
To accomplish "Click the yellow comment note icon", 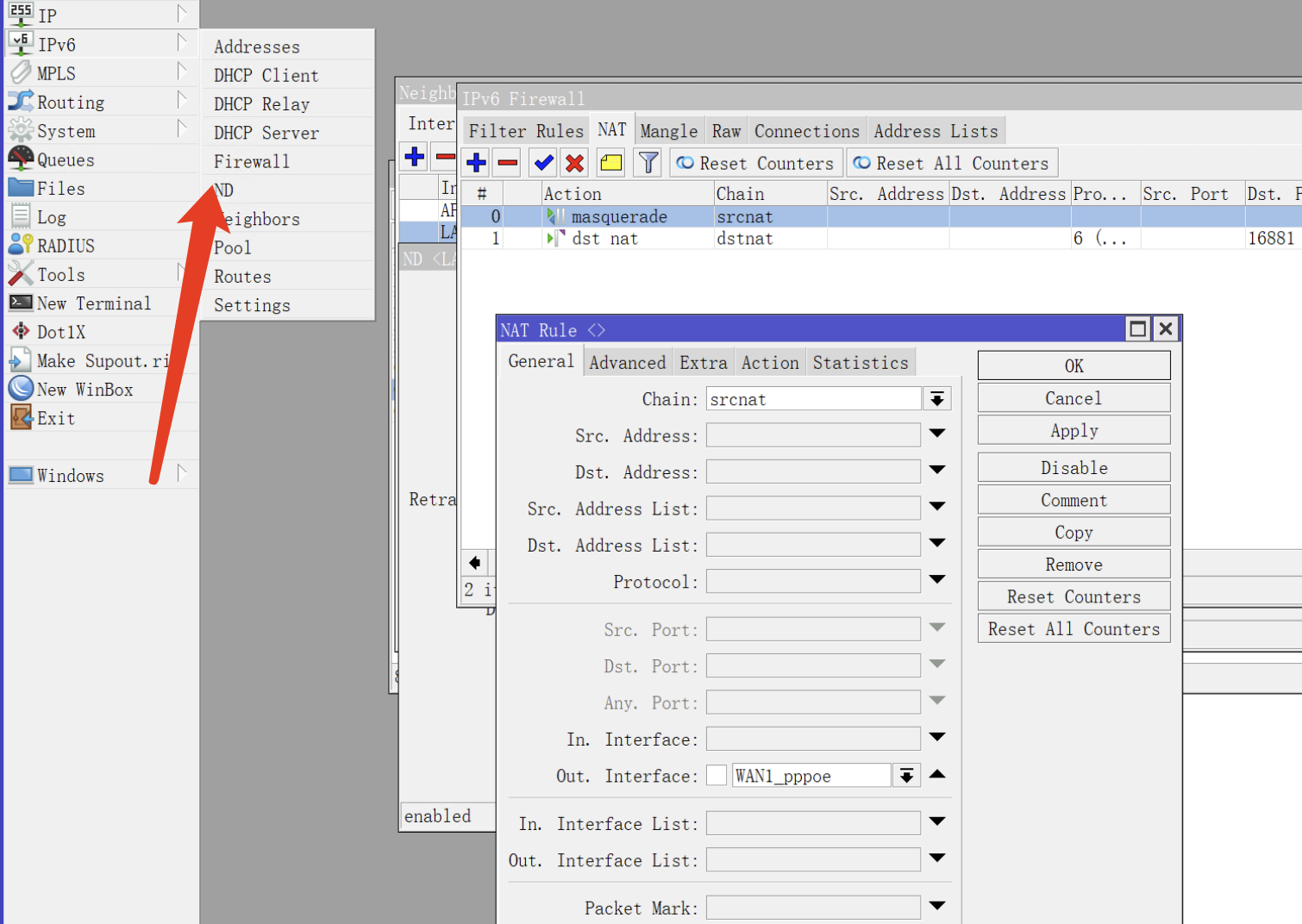I will click(x=611, y=163).
